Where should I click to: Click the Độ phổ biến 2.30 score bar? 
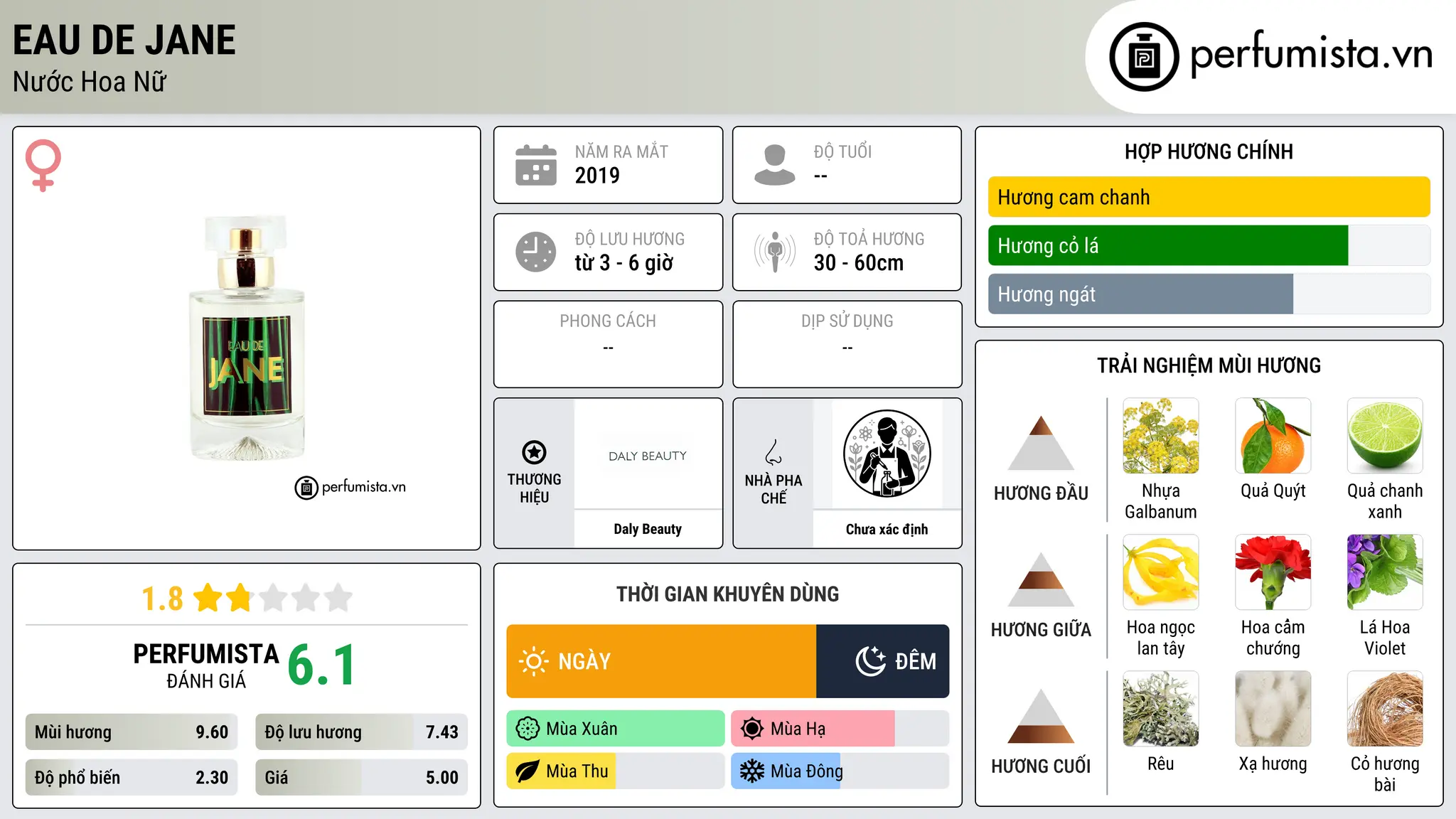(132, 778)
